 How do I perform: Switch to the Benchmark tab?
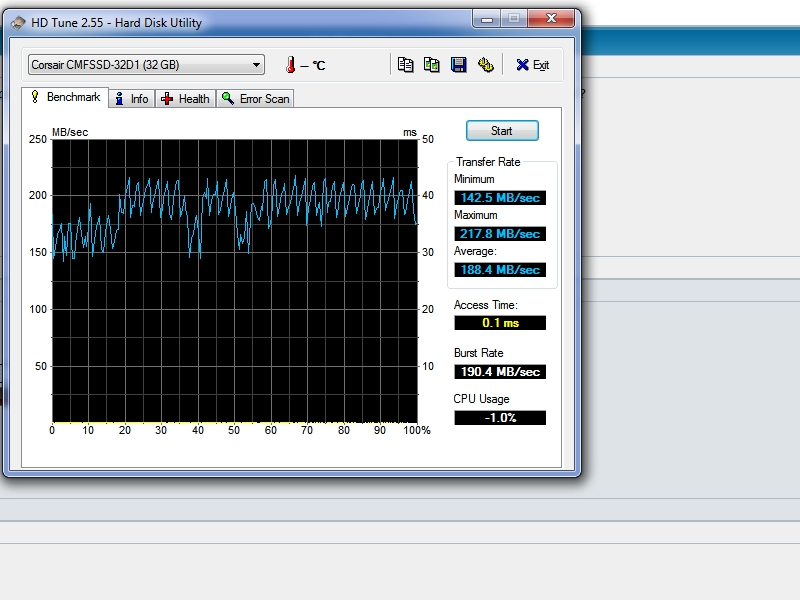coord(65,98)
